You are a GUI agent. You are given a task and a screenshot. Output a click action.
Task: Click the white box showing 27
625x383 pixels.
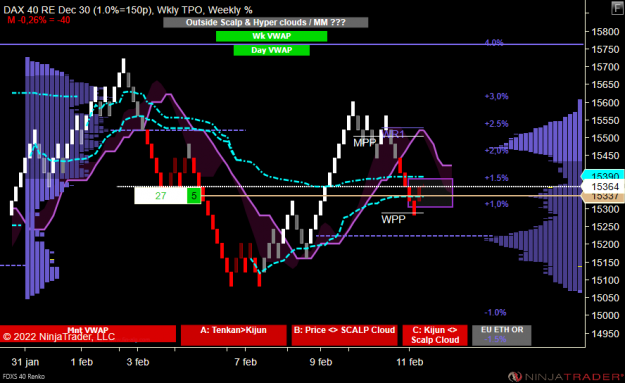pyautogui.click(x=161, y=196)
